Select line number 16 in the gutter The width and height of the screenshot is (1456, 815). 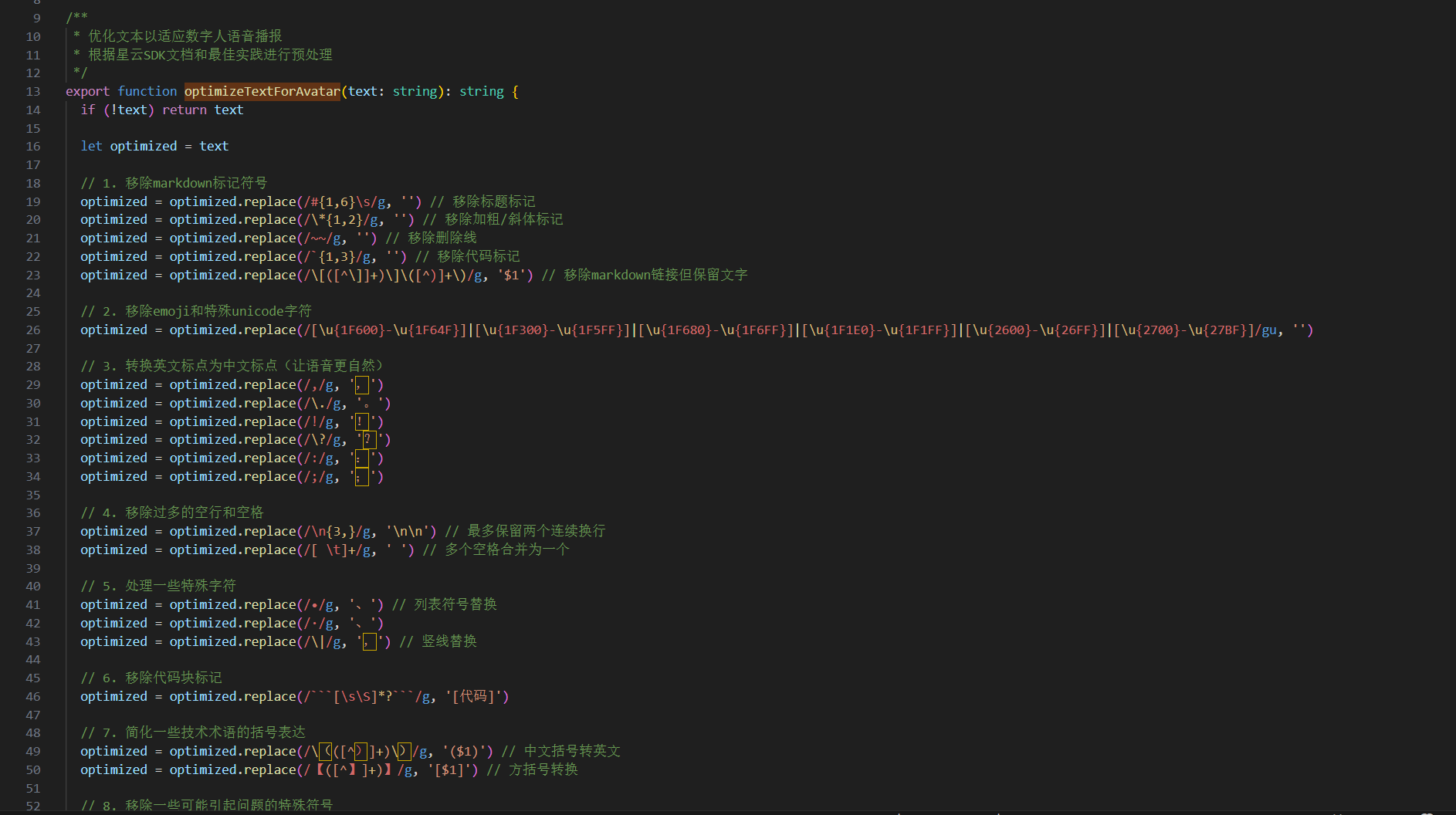click(33, 146)
